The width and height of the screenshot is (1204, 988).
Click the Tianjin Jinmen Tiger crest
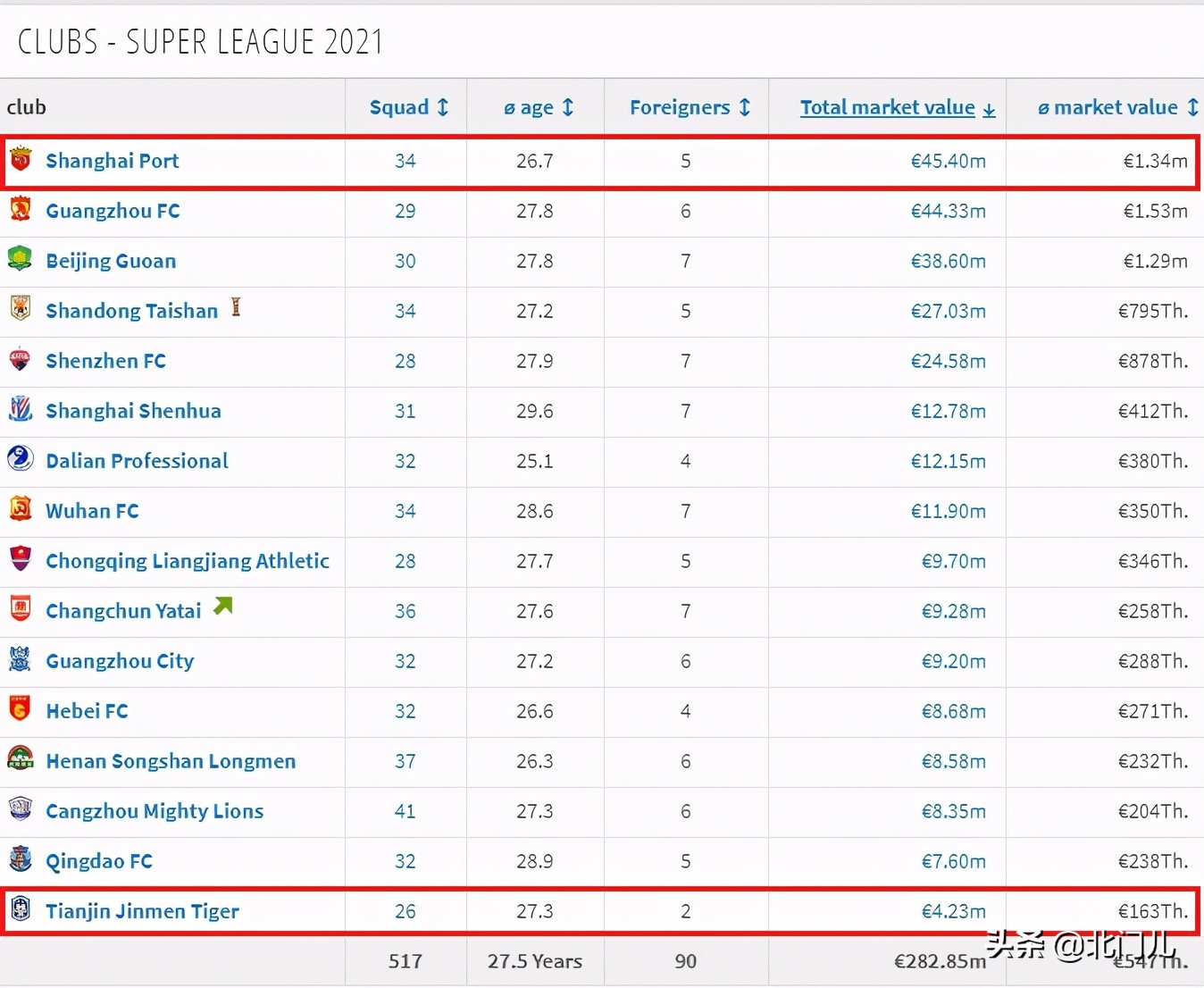21,910
